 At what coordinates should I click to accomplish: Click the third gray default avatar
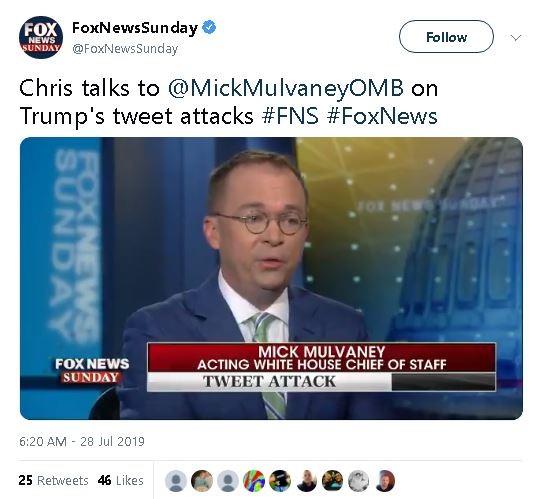(x=228, y=481)
